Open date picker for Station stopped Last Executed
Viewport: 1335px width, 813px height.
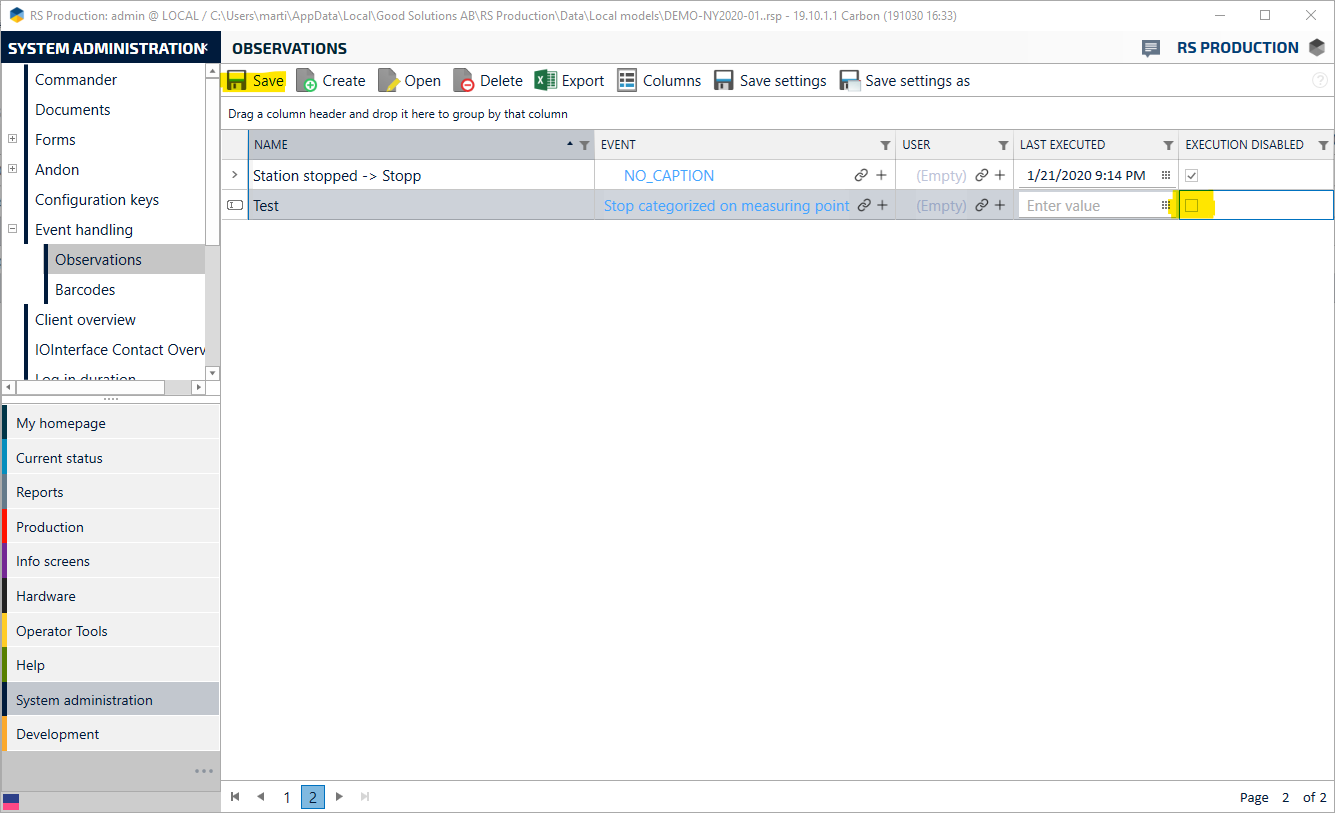(1166, 176)
